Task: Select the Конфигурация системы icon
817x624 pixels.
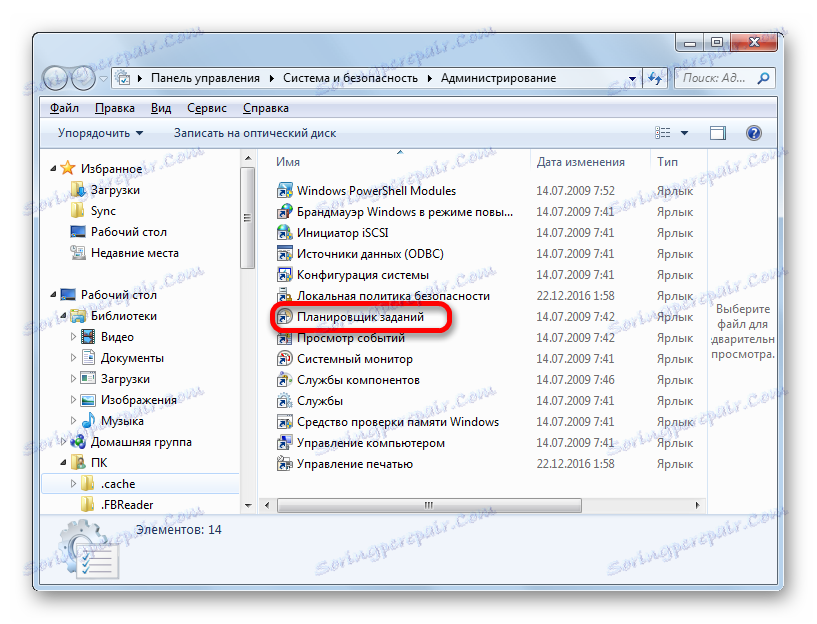Action: click(284, 274)
